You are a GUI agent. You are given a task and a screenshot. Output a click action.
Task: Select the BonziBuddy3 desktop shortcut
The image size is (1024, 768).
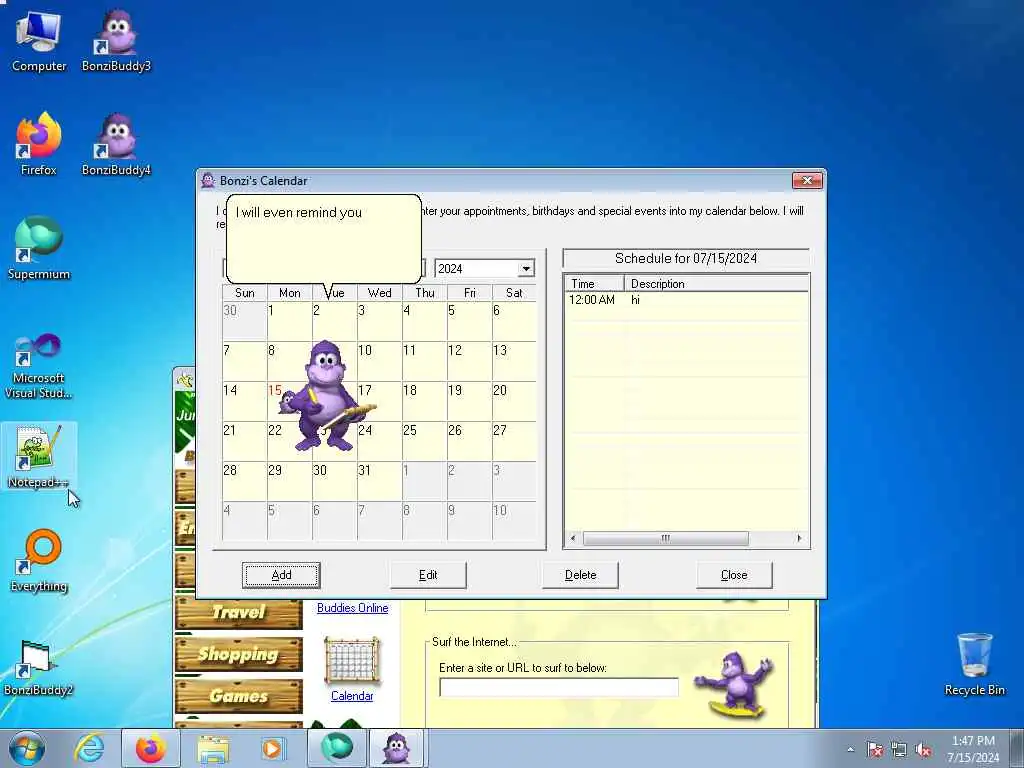(x=116, y=40)
